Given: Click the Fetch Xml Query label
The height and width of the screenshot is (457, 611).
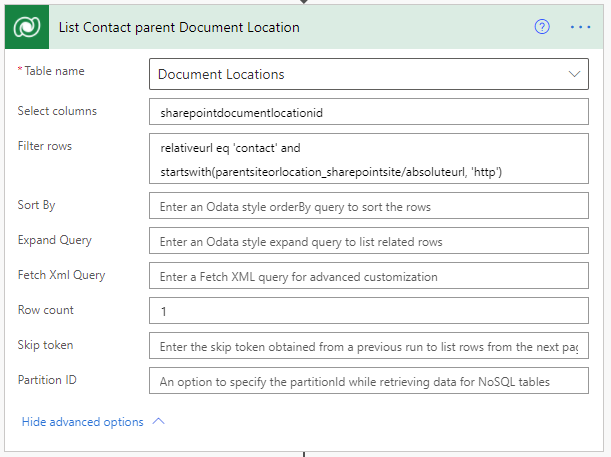Looking at the screenshot, I should [61, 275].
